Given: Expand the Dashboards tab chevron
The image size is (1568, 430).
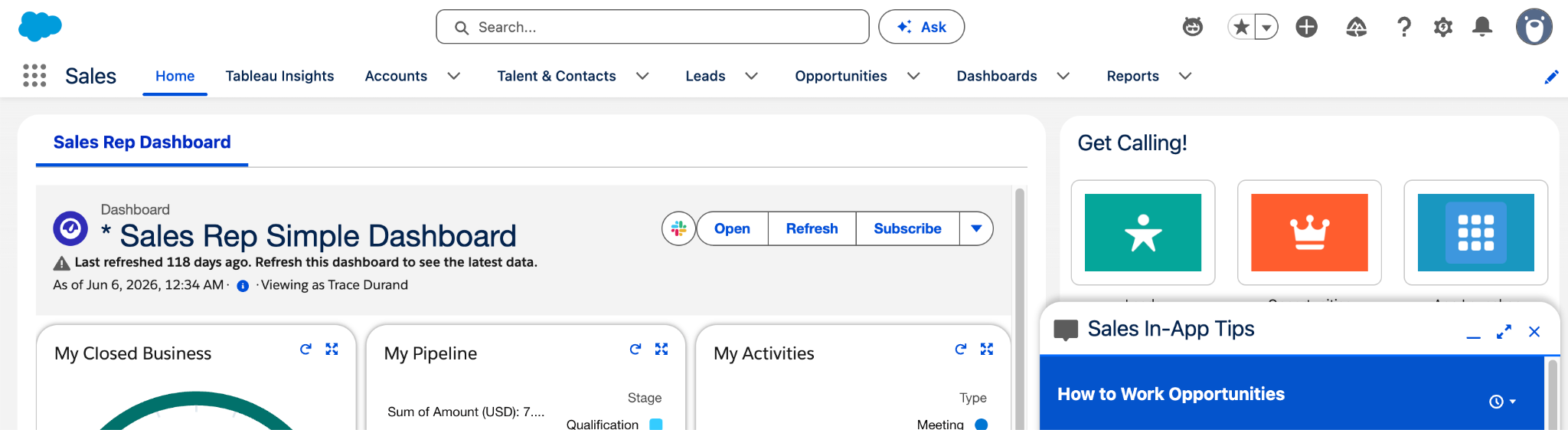Looking at the screenshot, I should point(1063,76).
